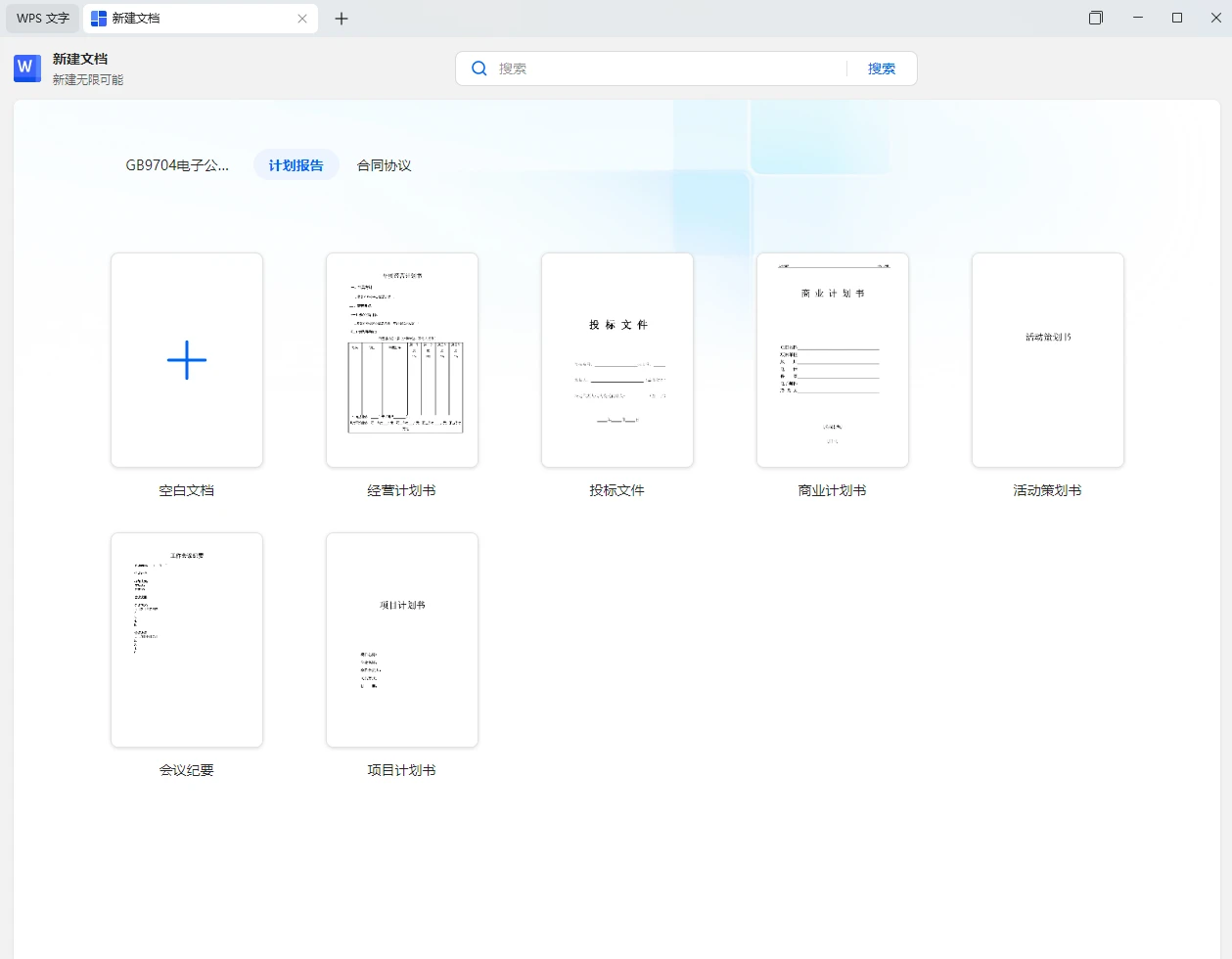The height and width of the screenshot is (959, 1232).
Task: Switch to the 合同协议 category
Action: tap(384, 164)
